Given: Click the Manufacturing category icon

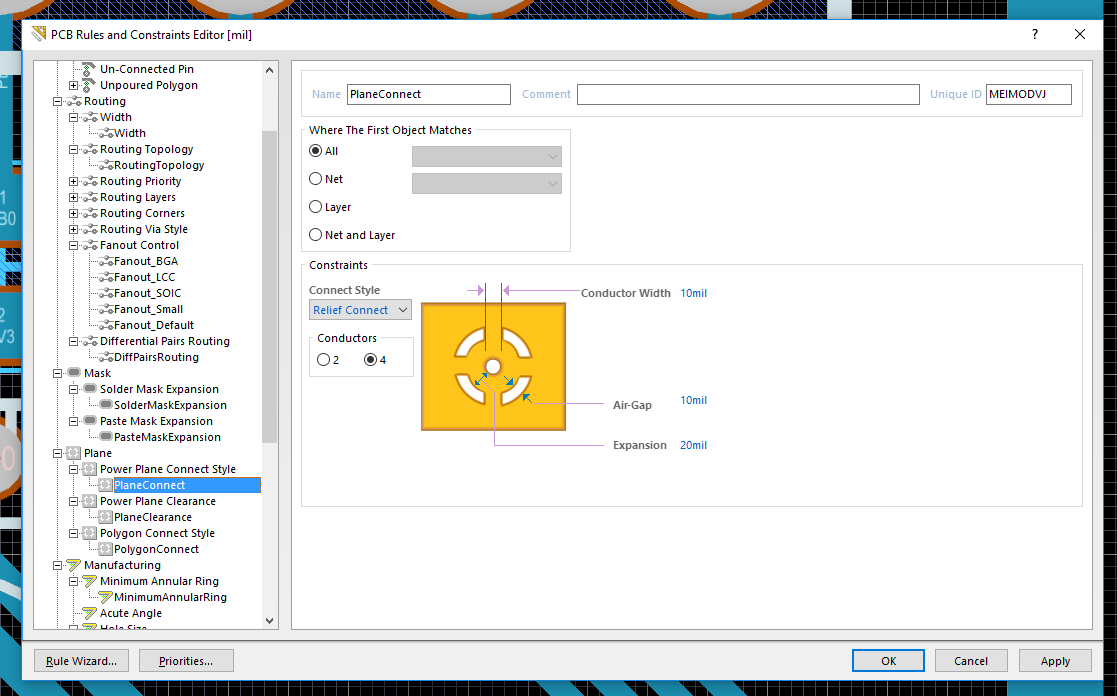Looking at the screenshot, I should pyautogui.click(x=74, y=565).
